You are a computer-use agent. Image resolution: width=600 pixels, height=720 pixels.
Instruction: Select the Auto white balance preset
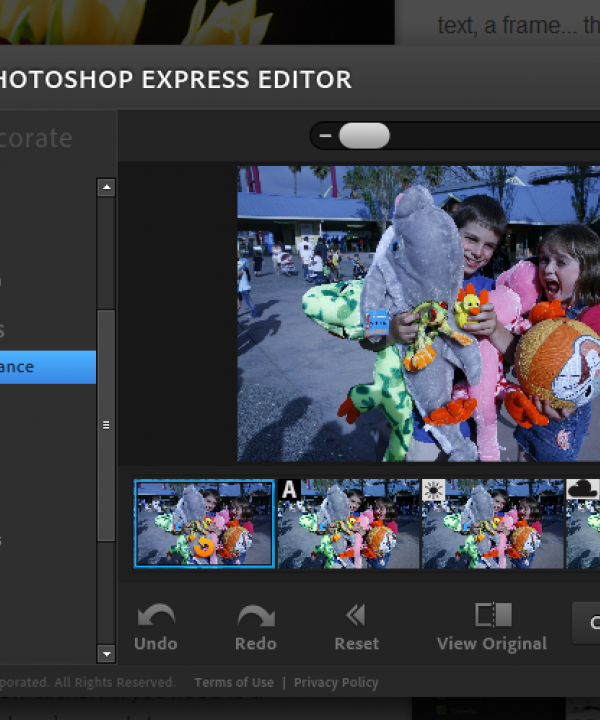[x=348, y=523]
